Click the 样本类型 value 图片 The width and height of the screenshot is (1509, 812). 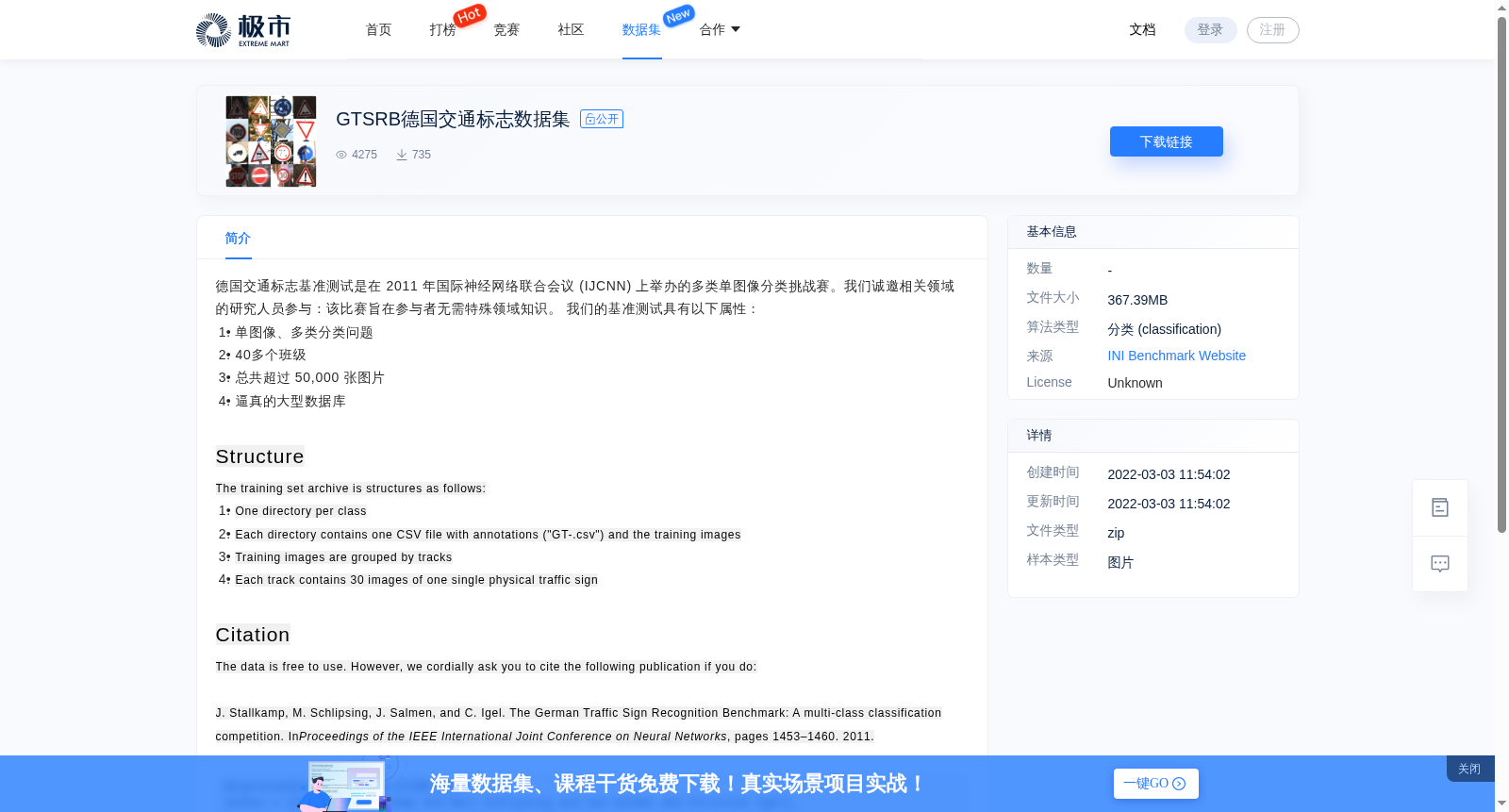pyautogui.click(x=1120, y=562)
